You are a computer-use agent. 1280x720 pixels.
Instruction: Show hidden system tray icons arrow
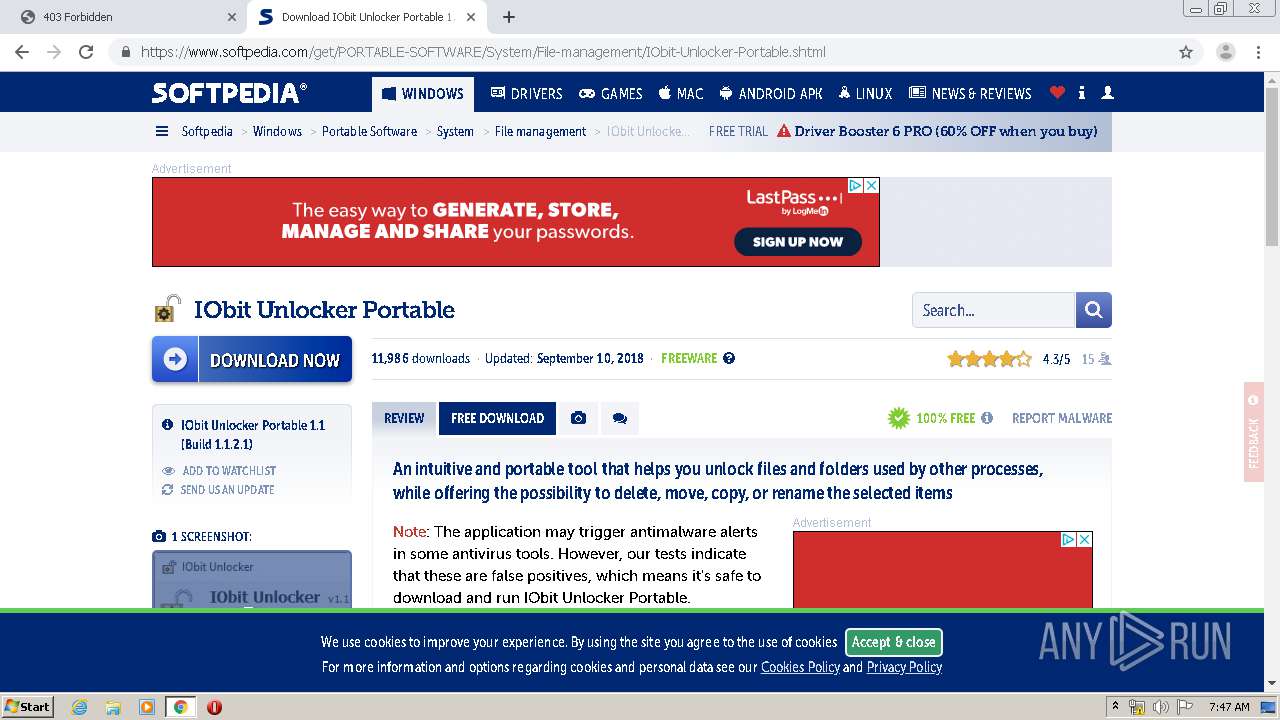(x=1115, y=707)
